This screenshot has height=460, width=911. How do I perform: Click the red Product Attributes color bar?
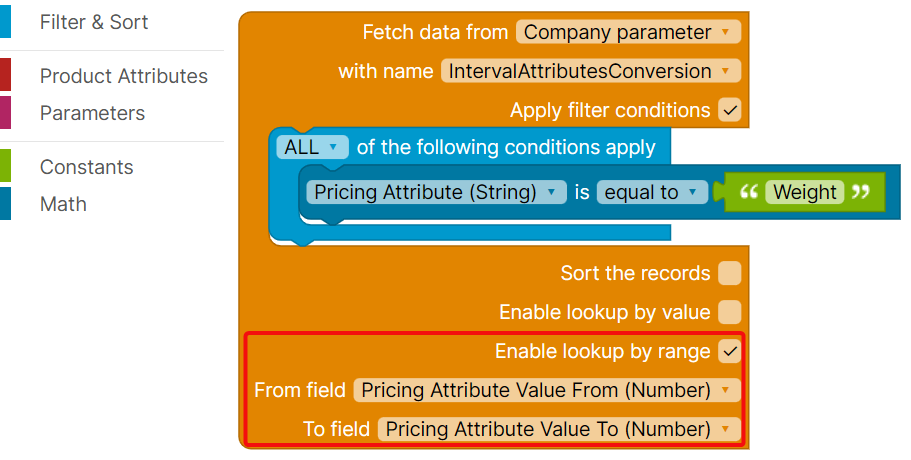click(6, 76)
